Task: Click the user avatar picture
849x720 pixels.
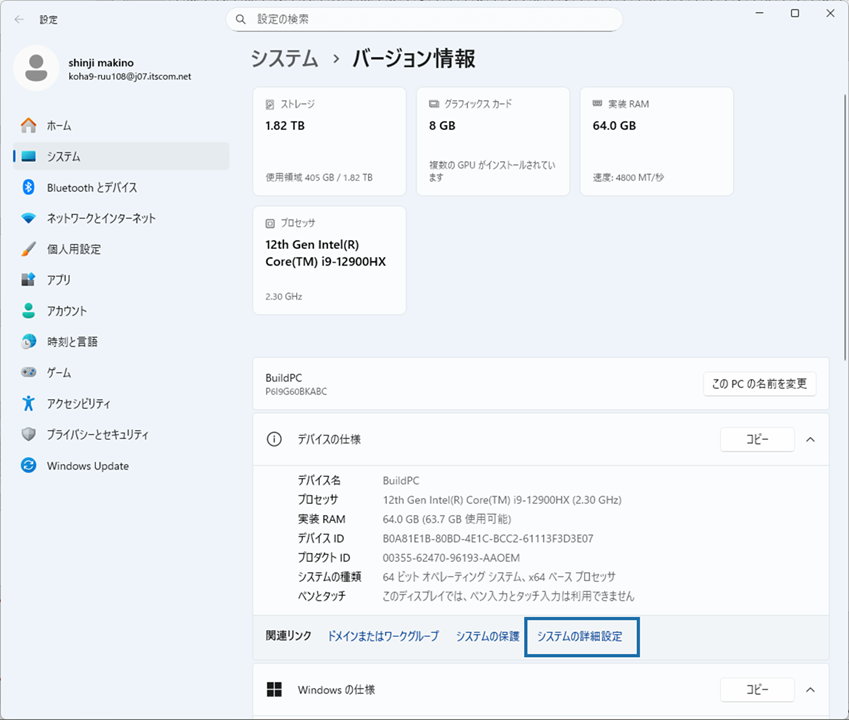Action: point(36,68)
